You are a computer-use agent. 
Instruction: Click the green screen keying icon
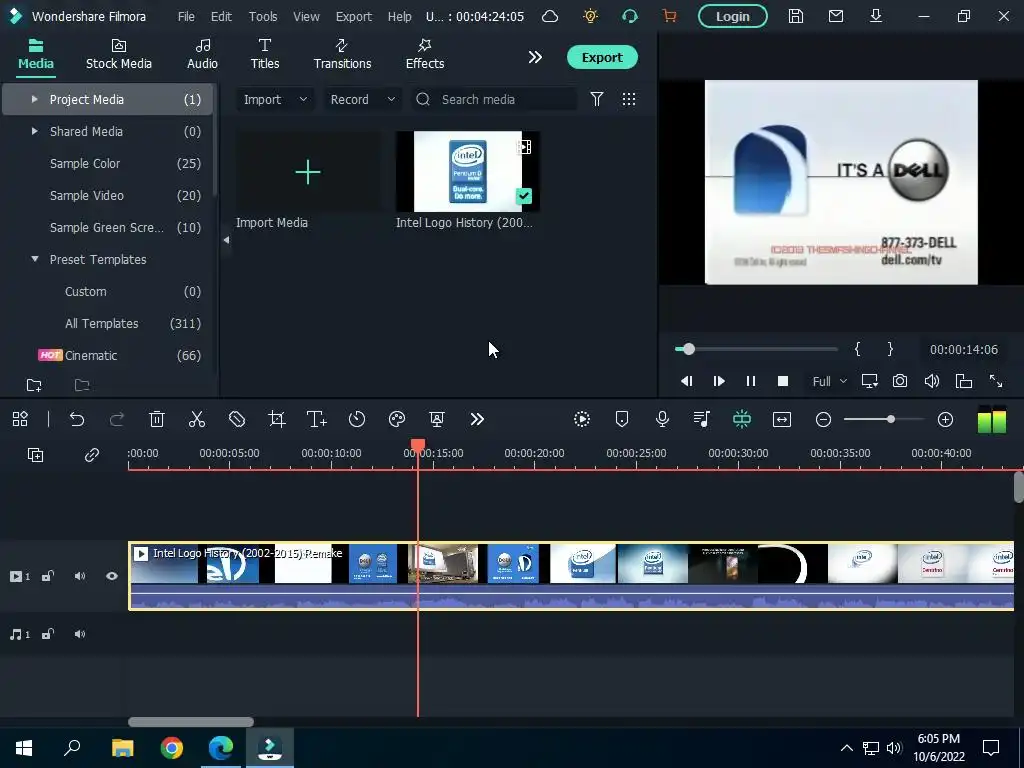[437, 419]
